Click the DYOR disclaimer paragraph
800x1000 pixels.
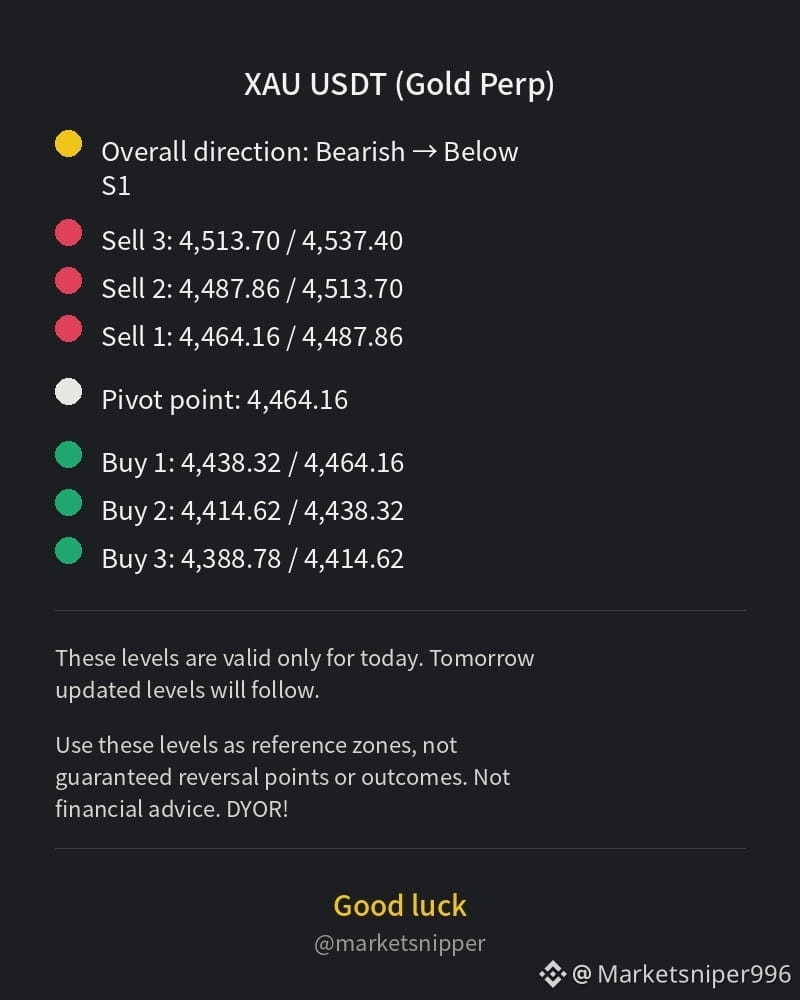click(283, 777)
